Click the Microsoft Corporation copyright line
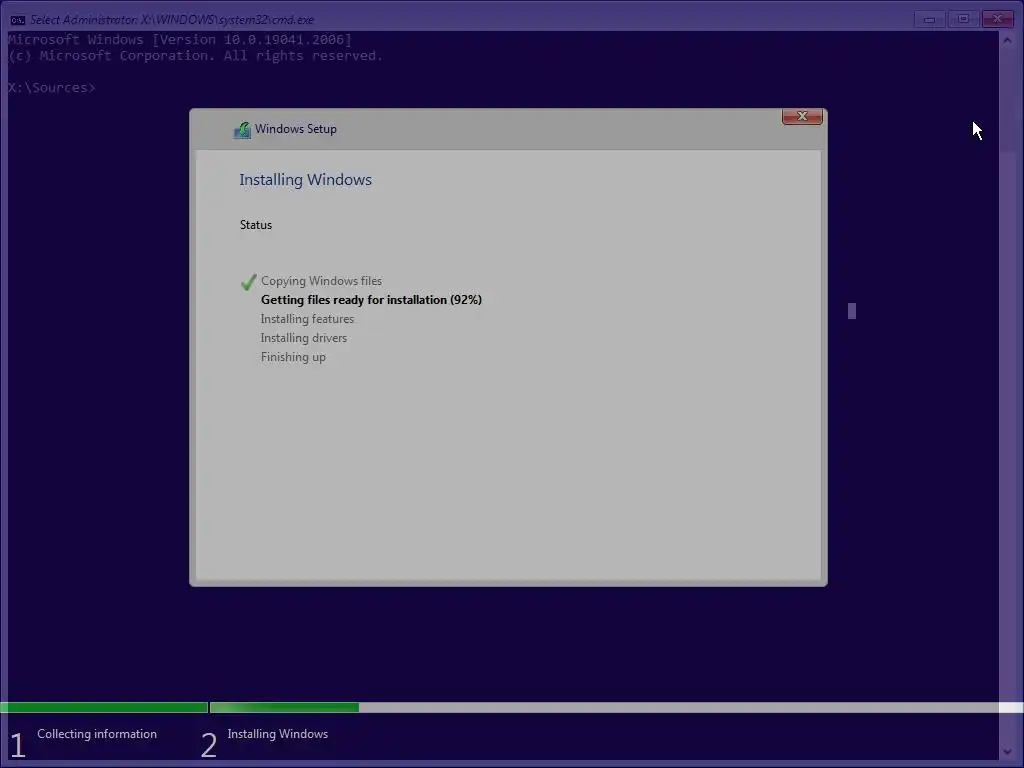 tap(195, 56)
